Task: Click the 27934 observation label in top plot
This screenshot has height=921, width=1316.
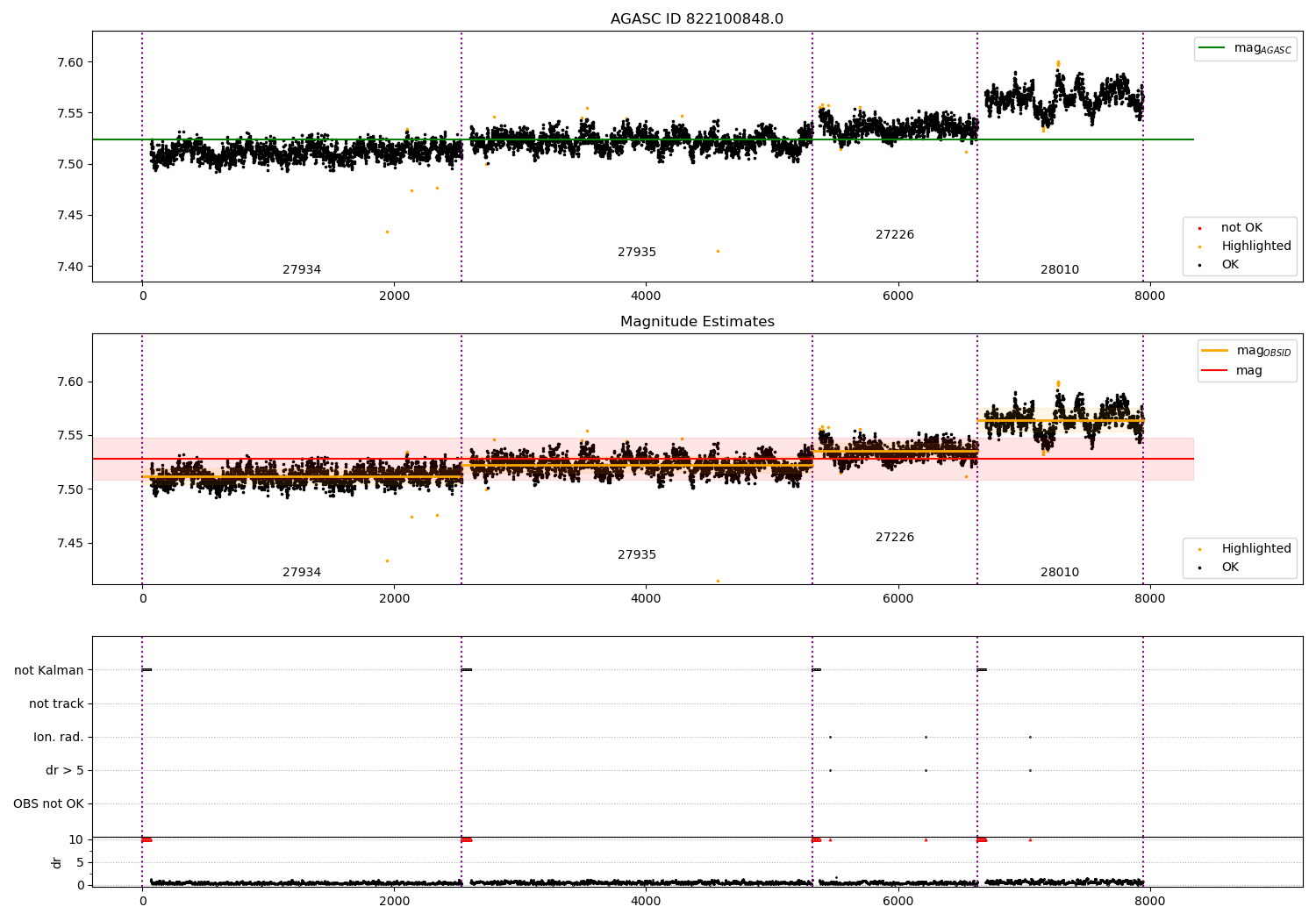Action: (x=302, y=270)
